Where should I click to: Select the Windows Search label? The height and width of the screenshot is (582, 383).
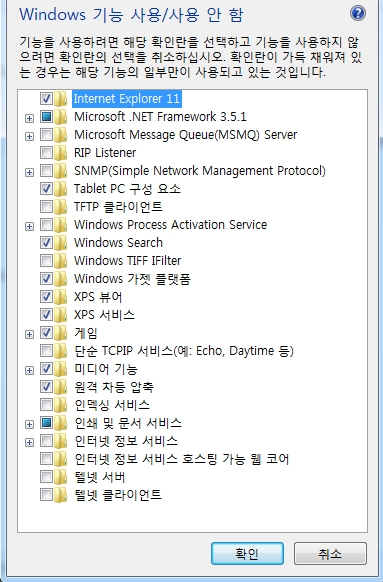pyautogui.click(x=118, y=243)
